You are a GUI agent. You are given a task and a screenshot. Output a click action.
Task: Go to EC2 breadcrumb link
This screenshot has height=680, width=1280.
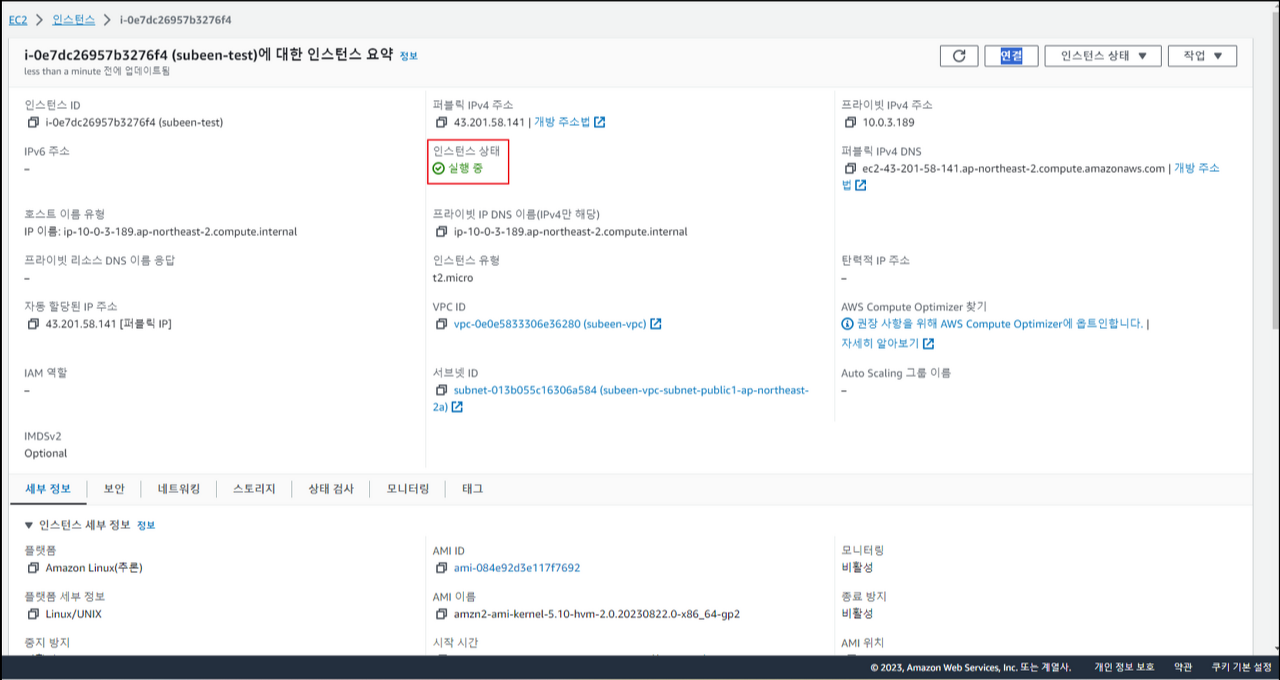(18, 20)
